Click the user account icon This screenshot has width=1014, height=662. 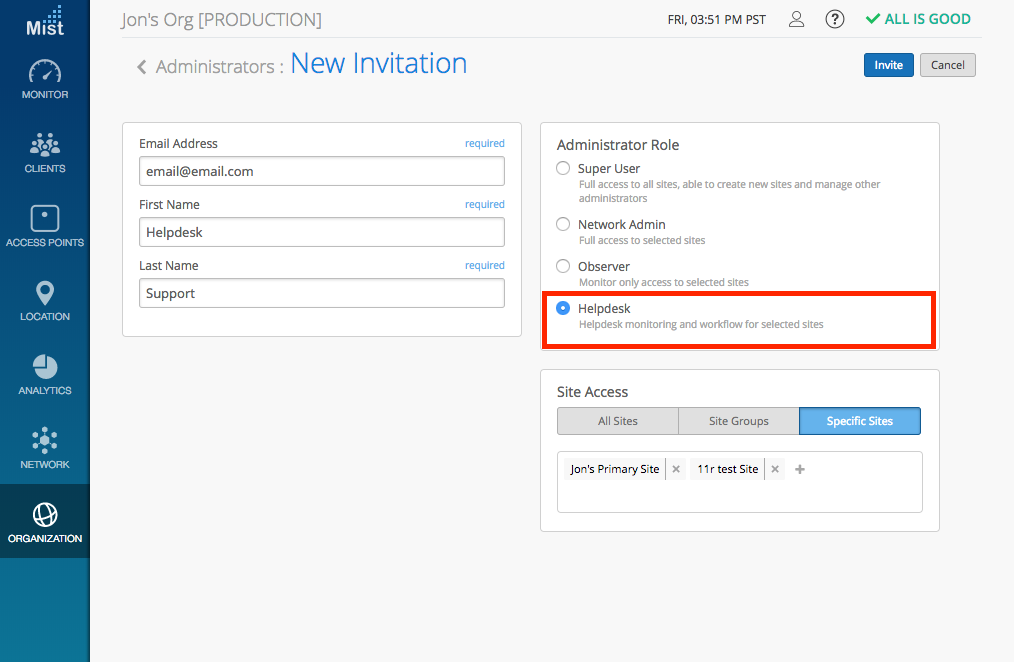click(x=796, y=19)
